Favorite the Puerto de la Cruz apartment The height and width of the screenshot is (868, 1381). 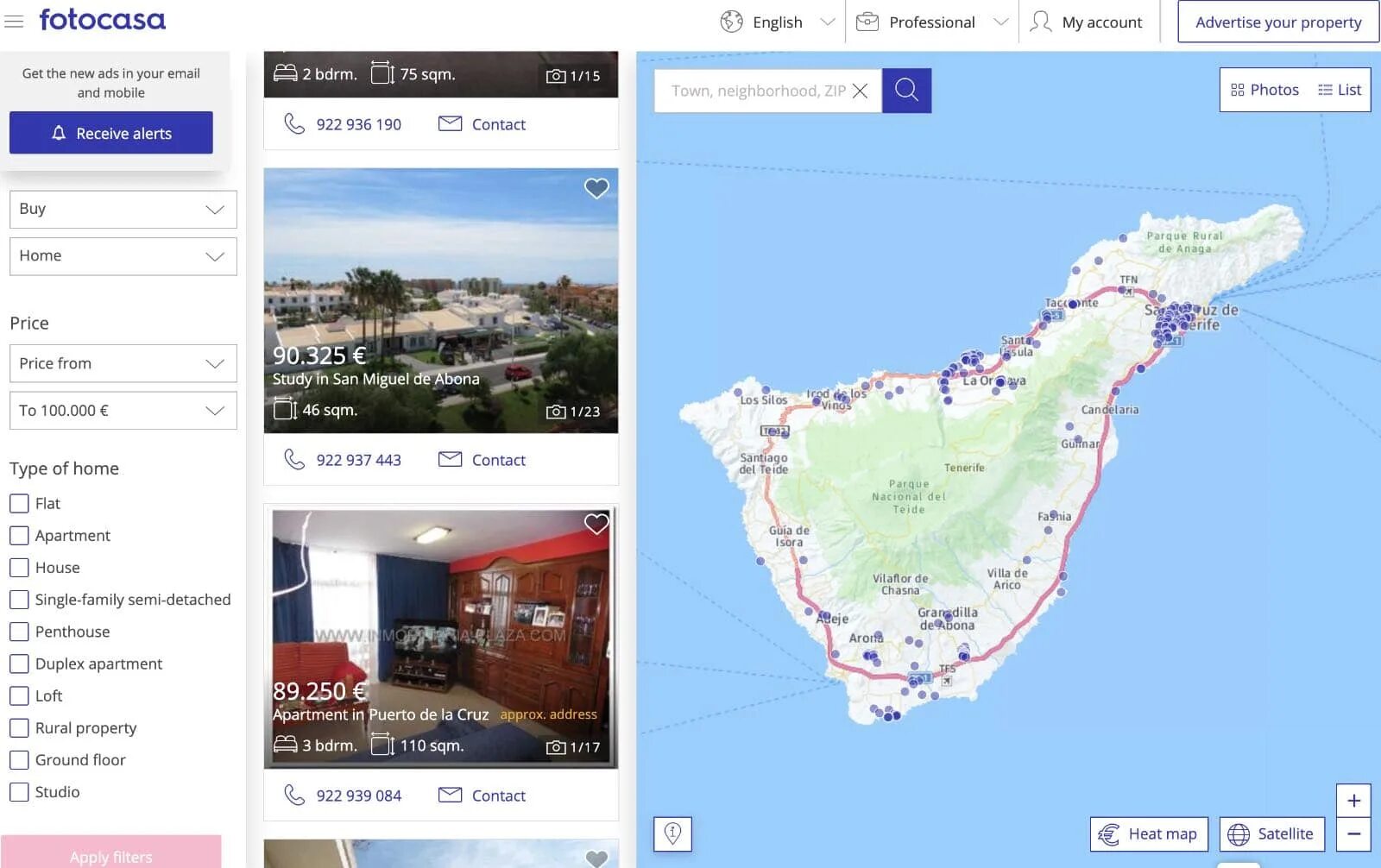pyautogui.click(x=596, y=524)
